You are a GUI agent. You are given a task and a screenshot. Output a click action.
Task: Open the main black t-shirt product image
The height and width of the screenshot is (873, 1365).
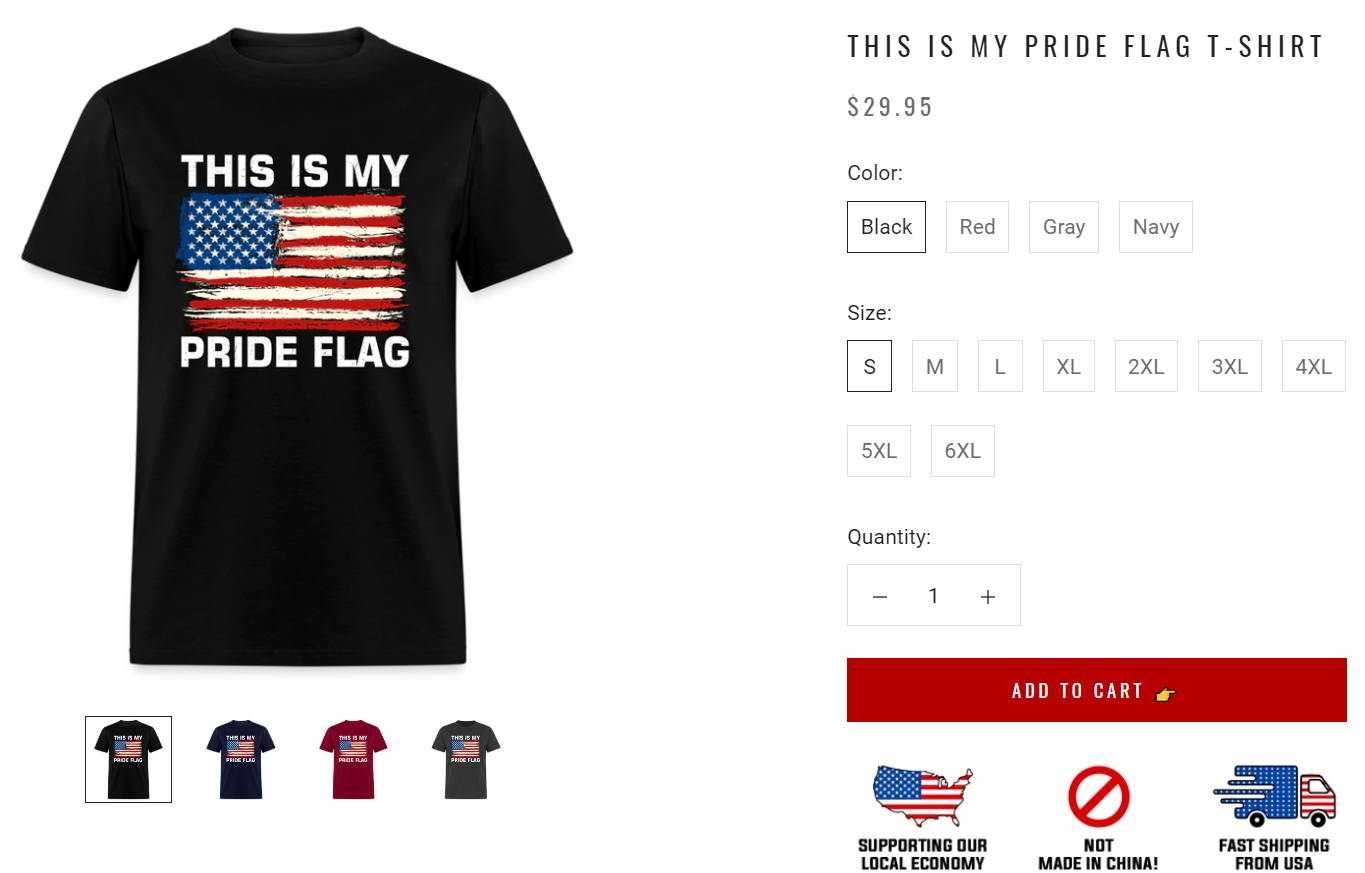[297, 347]
